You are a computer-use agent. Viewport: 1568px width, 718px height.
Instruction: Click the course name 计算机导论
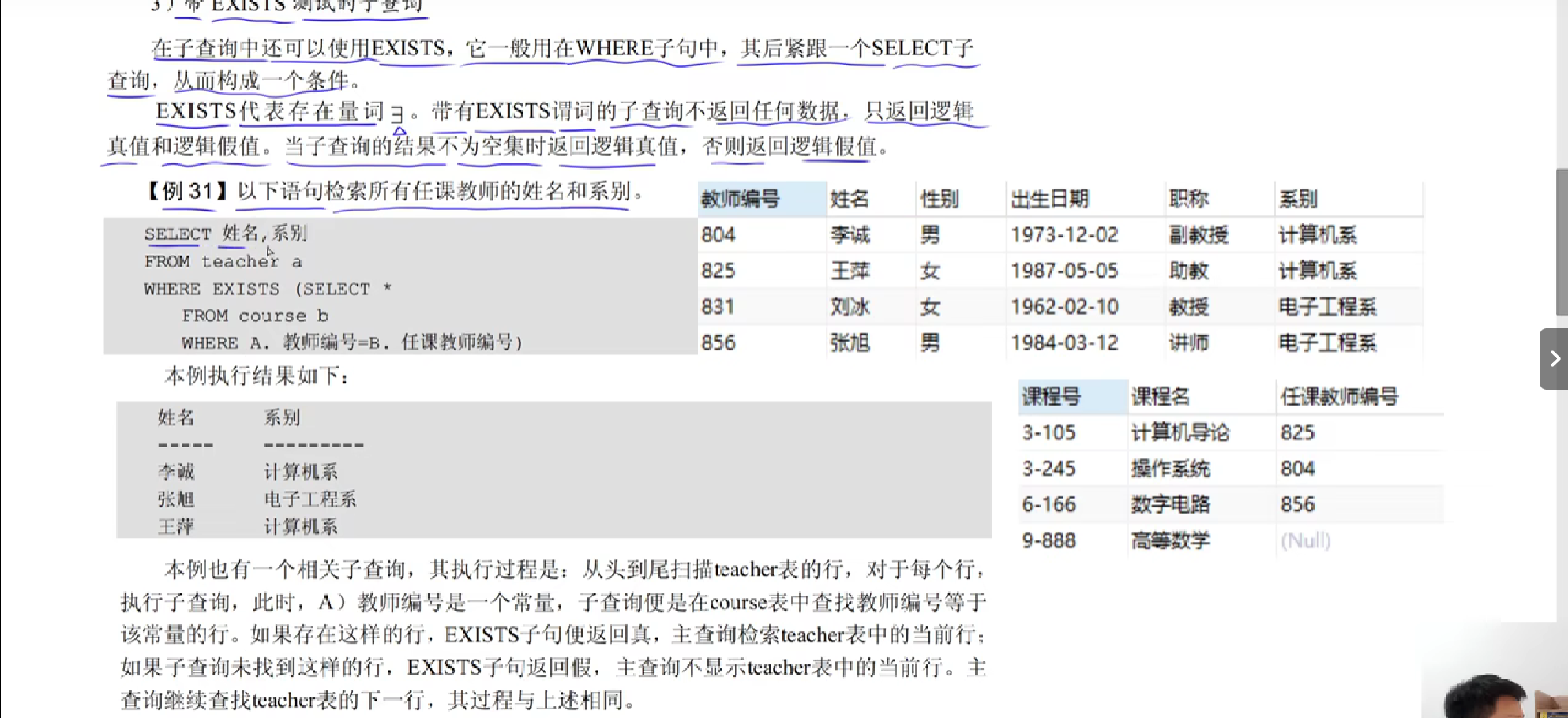1180,433
